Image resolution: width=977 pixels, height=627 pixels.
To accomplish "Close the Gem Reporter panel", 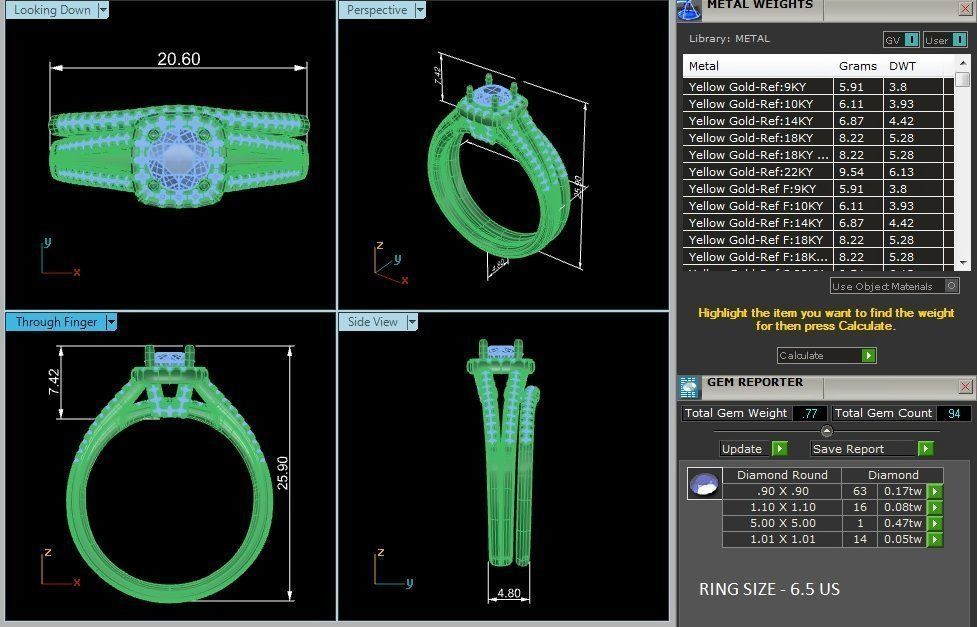I will click(965, 386).
